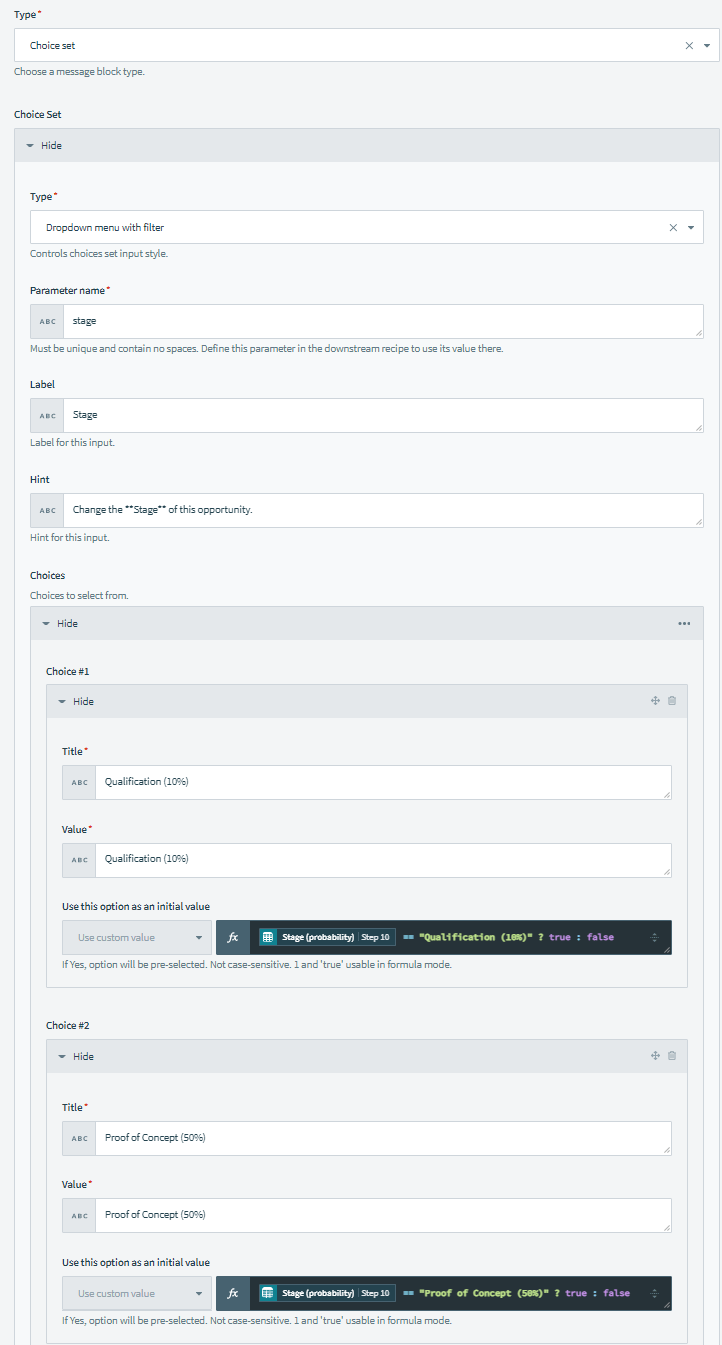Image resolution: width=722 pixels, height=1345 pixels.
Task: Click the move handle icon on Choice #2
Action: [x=655, y=1056]
